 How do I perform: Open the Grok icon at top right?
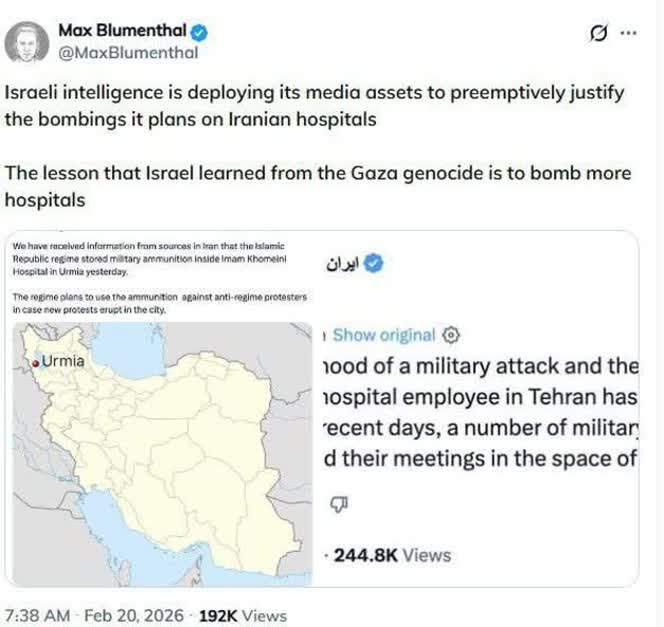pos(598,32)
